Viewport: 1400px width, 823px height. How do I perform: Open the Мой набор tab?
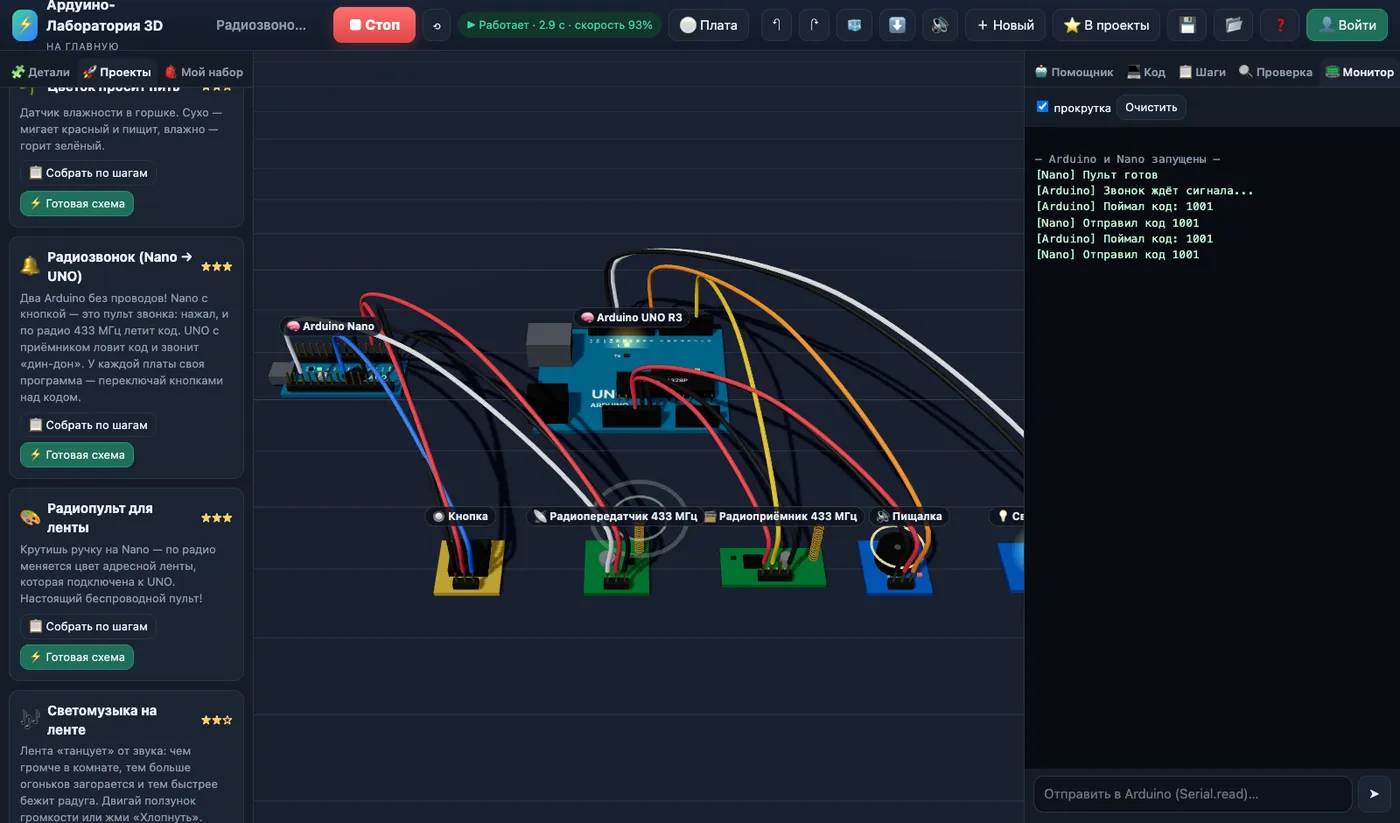point(203,72)
